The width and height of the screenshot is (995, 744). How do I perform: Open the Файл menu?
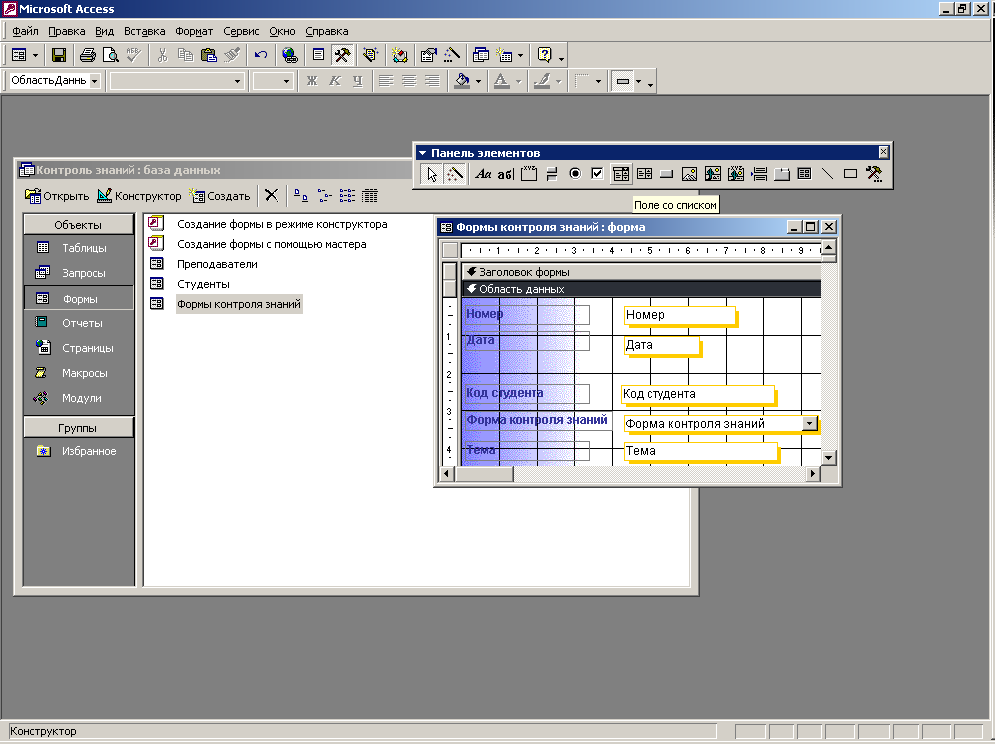click(25, 31)
